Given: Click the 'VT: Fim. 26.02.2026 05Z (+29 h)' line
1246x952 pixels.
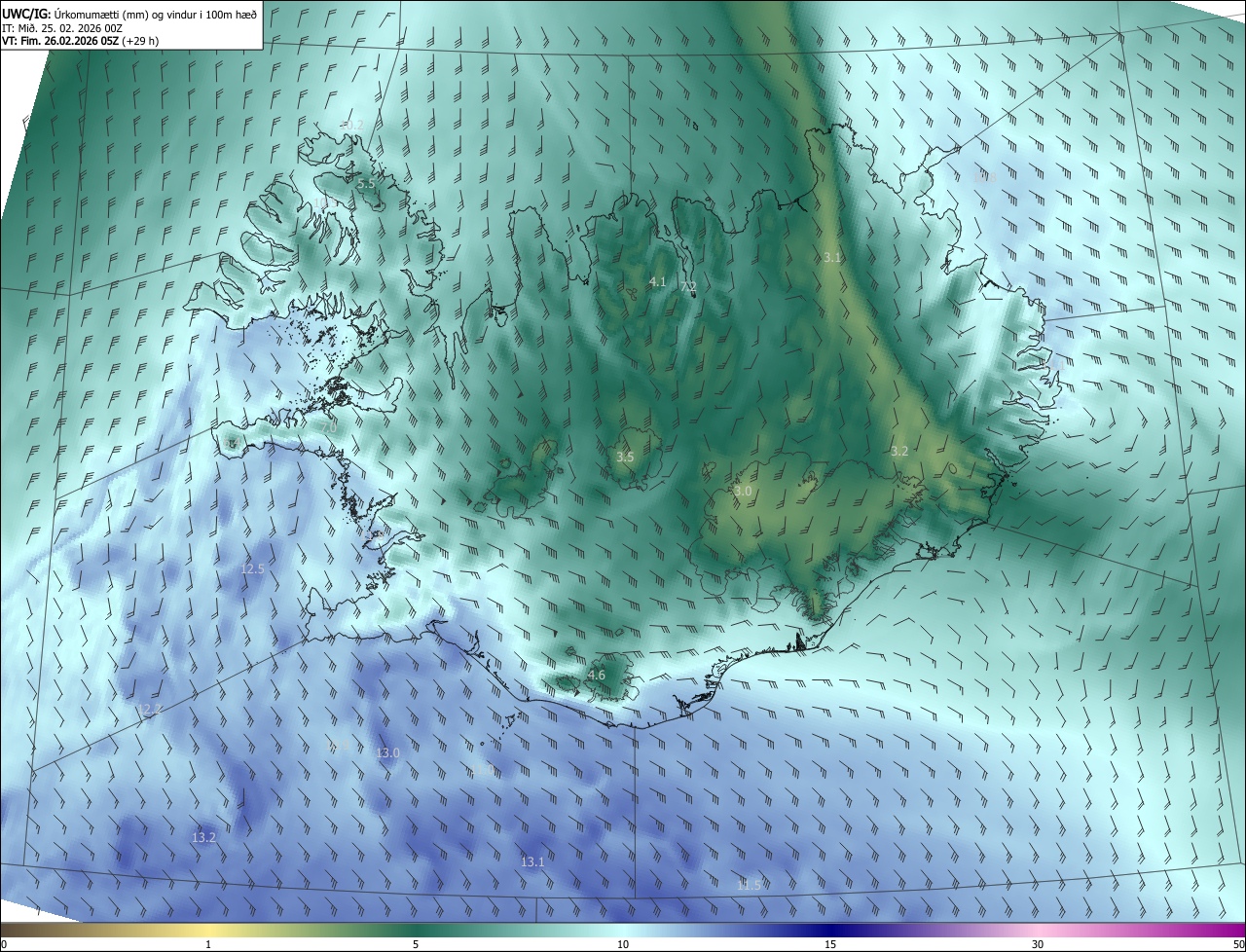Looking at the screenshot, I should [x=81, y=41].
